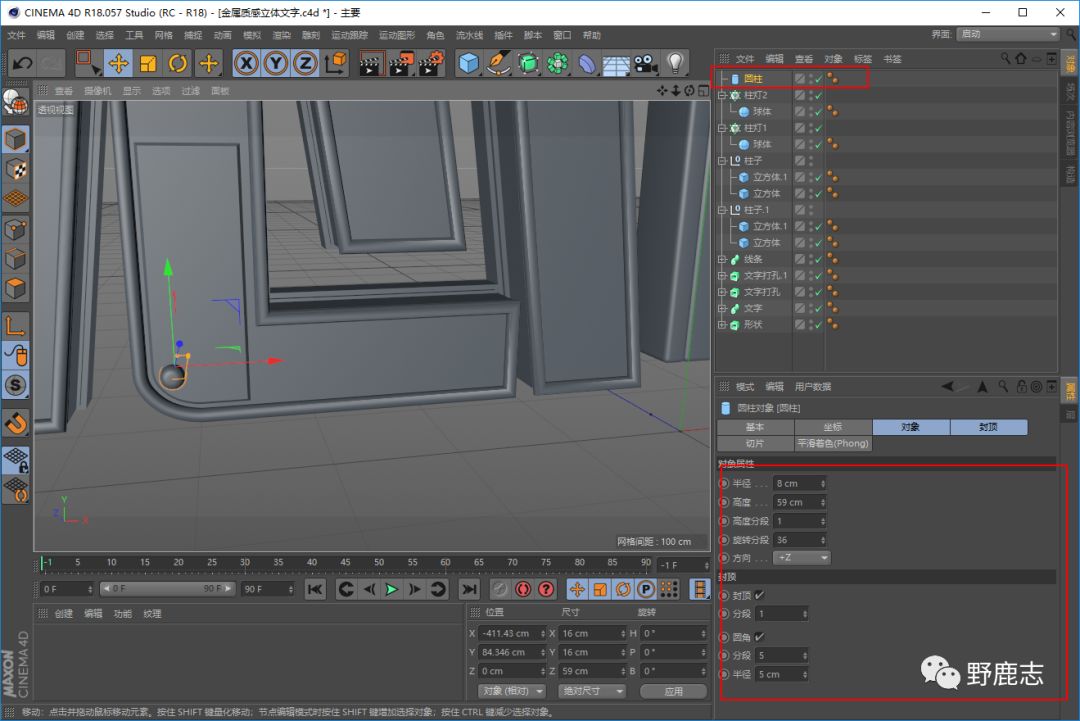Uncheck the 封顶 caps checkbox
Image resolution: width=1080 pixels, height=721 pixels.
coord(759,595)
